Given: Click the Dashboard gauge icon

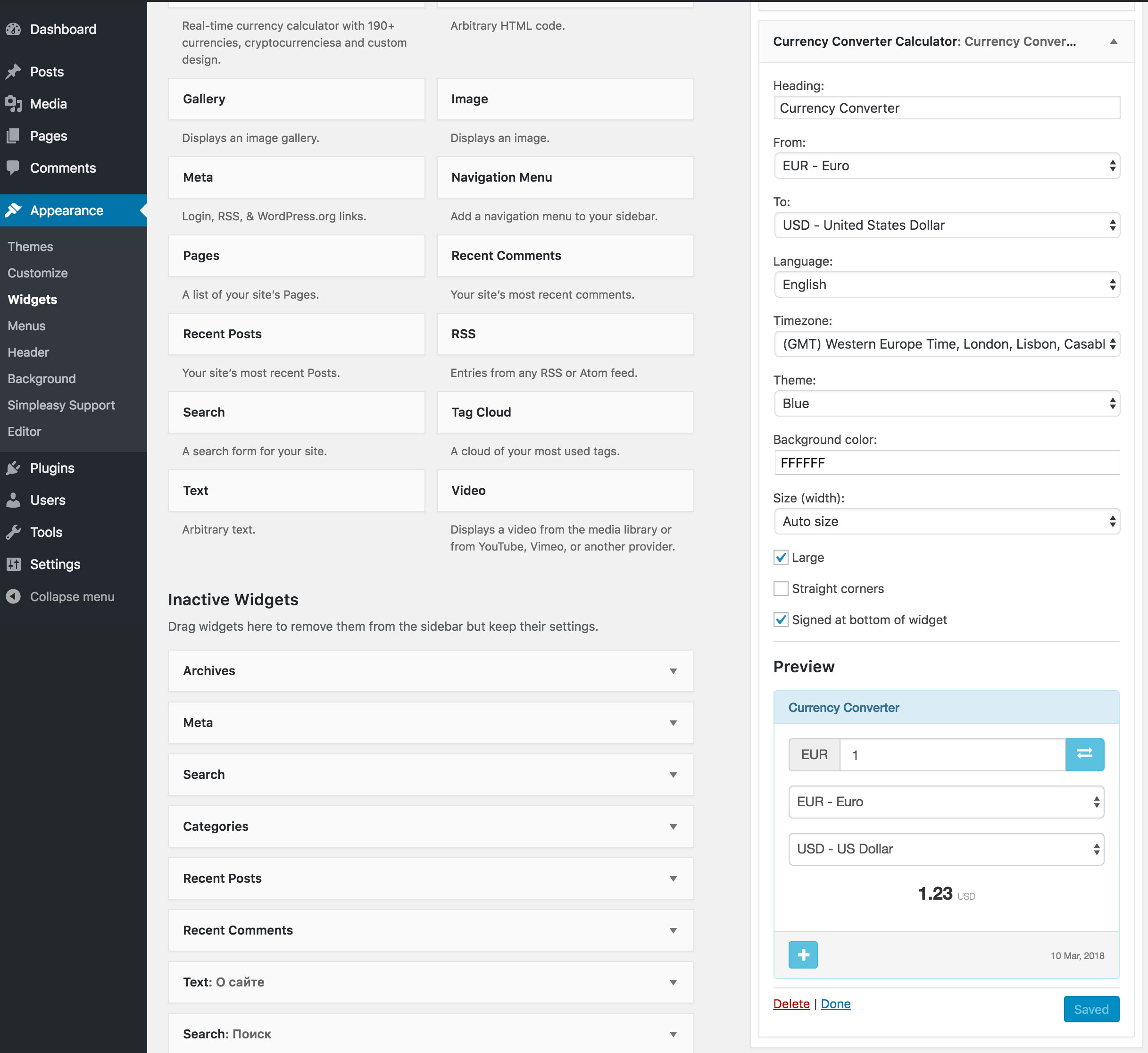Looking at the screenshot, I should (13, 29).
